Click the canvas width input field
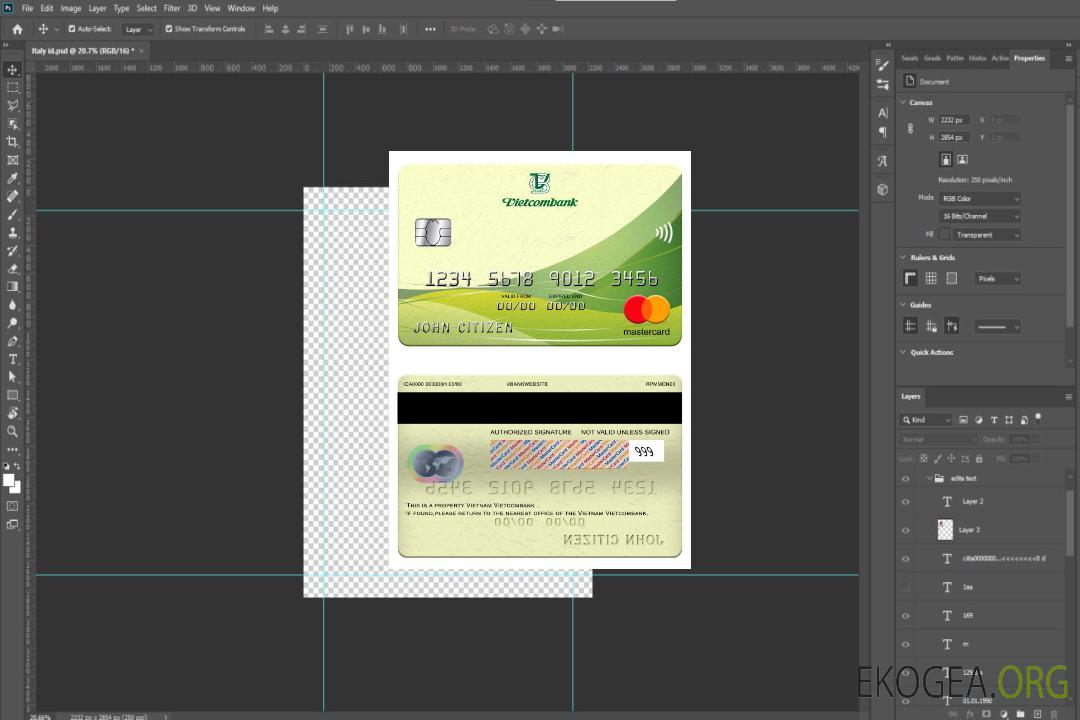The width and height of the screenshot is (1080, 720). [x=954, y=120]
